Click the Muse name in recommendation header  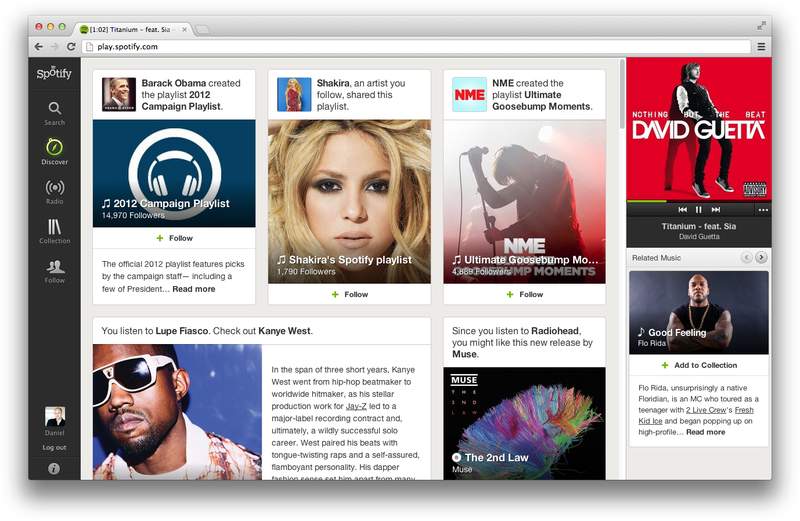[x=464, y=354]
